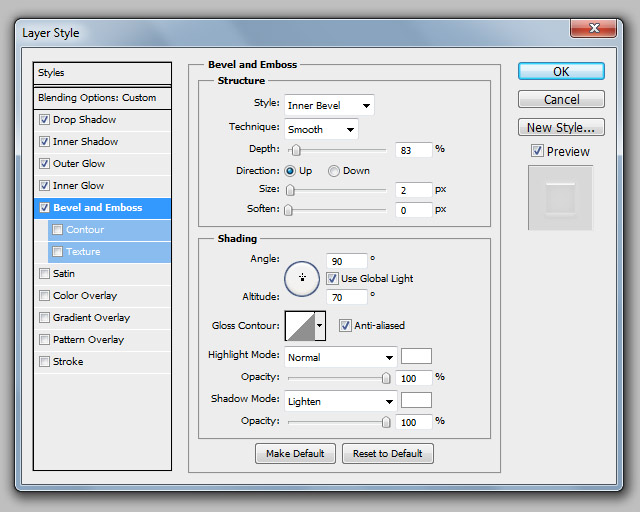This screenshot has width=640, height=512.
Task: Select the Stroke label in list
Action: point(68,362)
